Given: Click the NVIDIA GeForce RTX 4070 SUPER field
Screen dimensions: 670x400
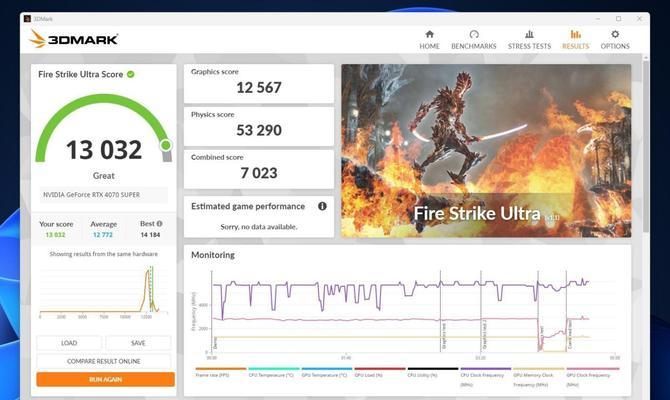Looking at the screenshot, I should click(103, 195).
